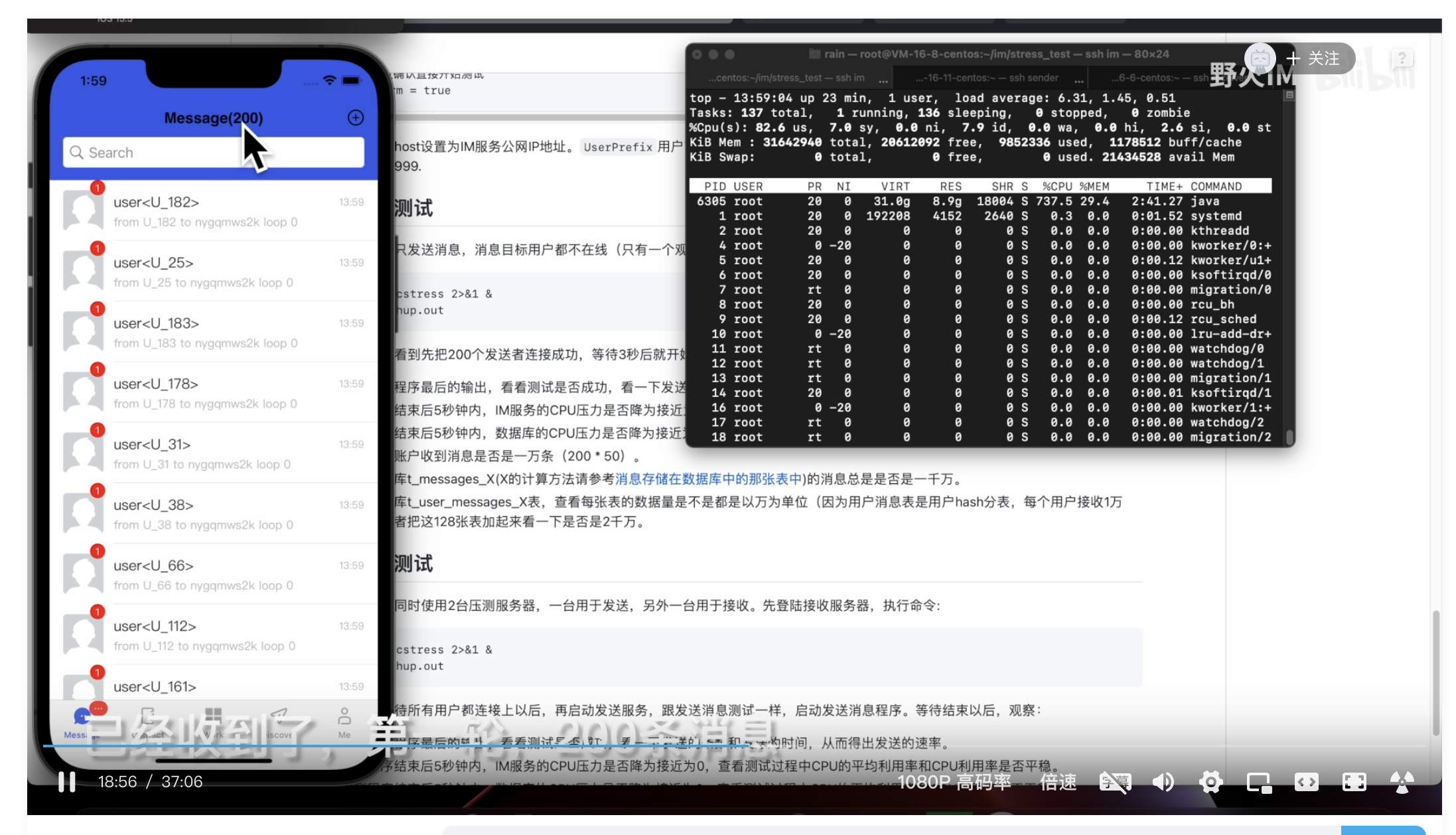
Task: Open the 倍速 playback speed menu
Action: click(x=1058, y=783)
